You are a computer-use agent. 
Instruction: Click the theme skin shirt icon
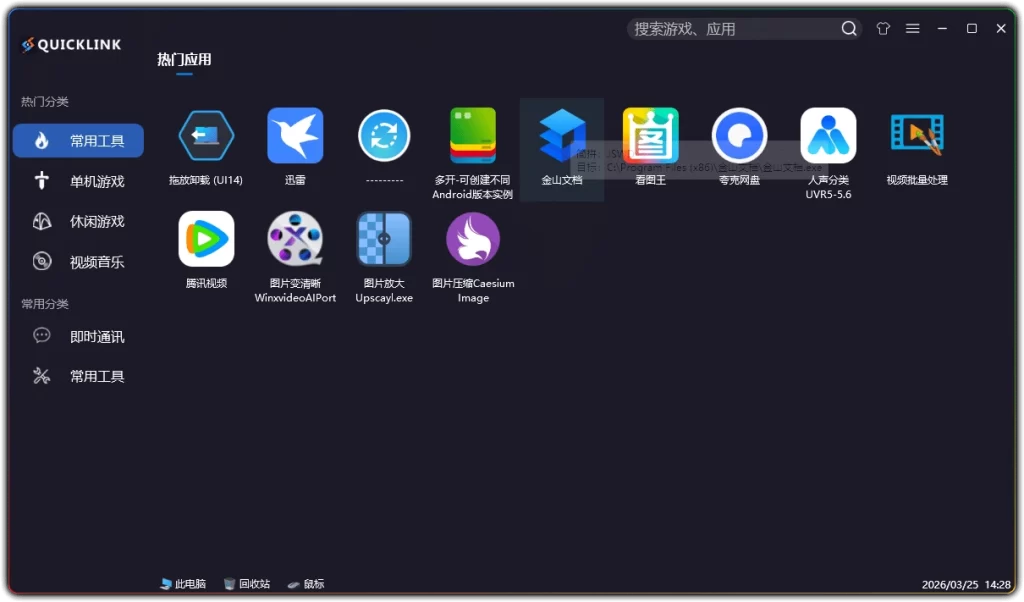[x=883, y=28]
